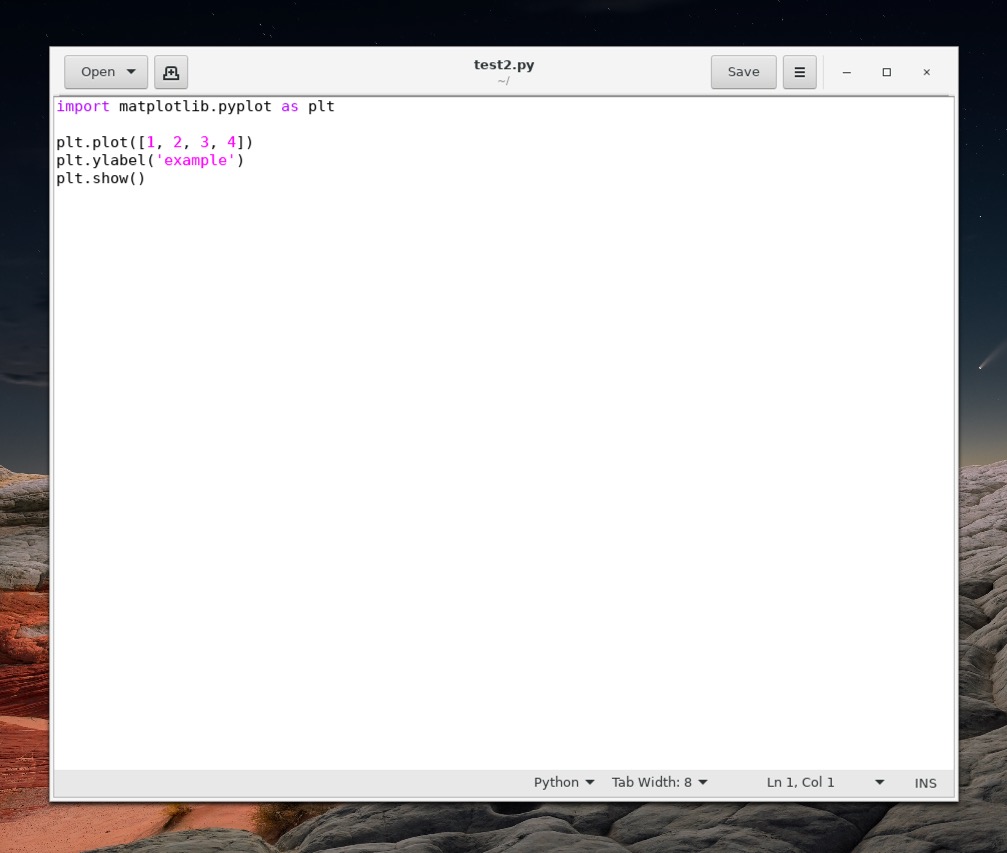Create a new document with the icon
The image size is (1007, 853).
(171, 72)
